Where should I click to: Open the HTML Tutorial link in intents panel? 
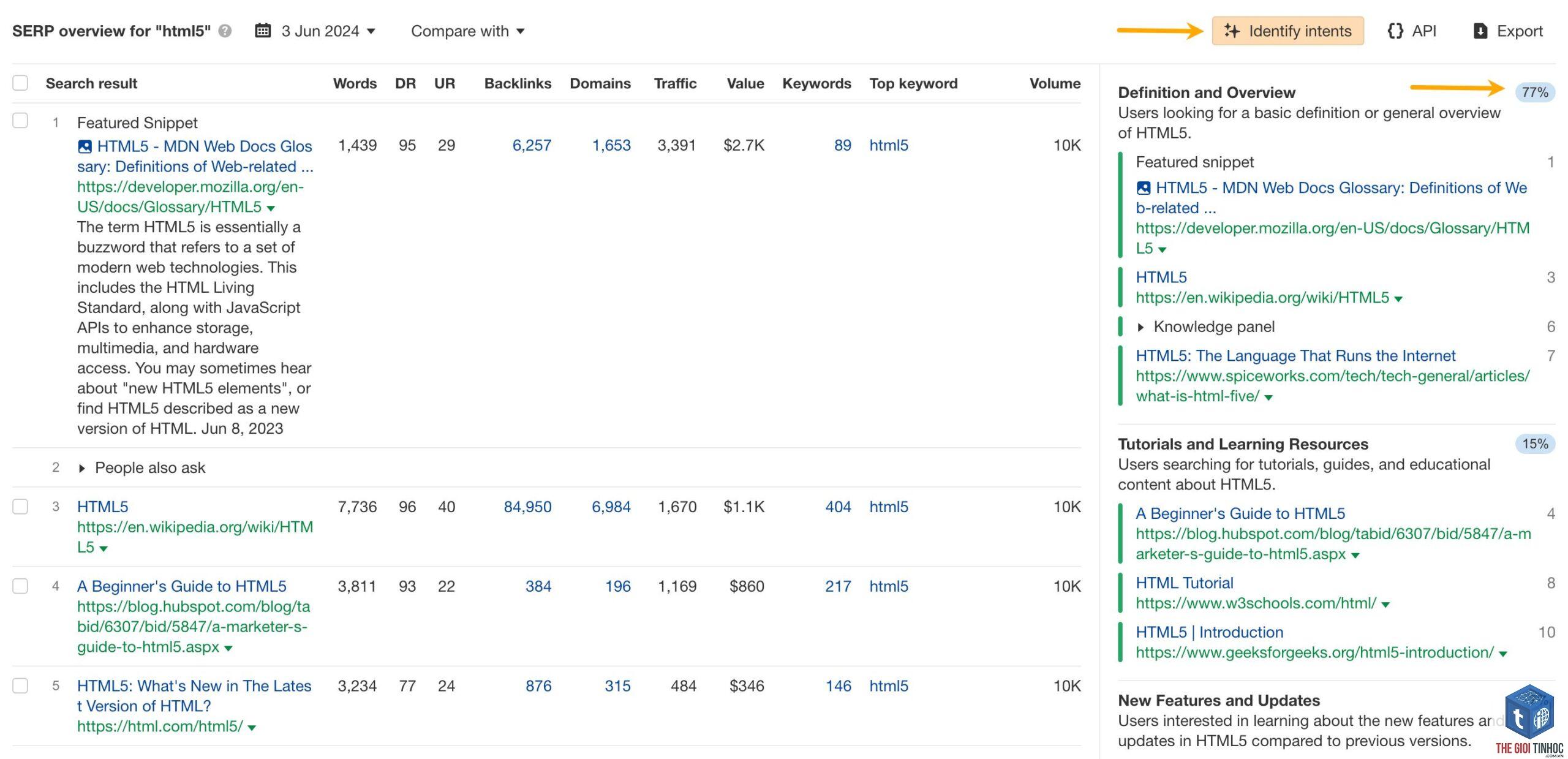(1185, 583)
